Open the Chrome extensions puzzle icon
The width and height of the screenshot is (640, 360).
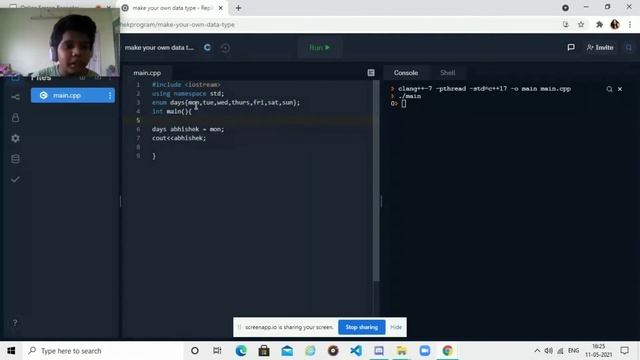click(599, 24)
